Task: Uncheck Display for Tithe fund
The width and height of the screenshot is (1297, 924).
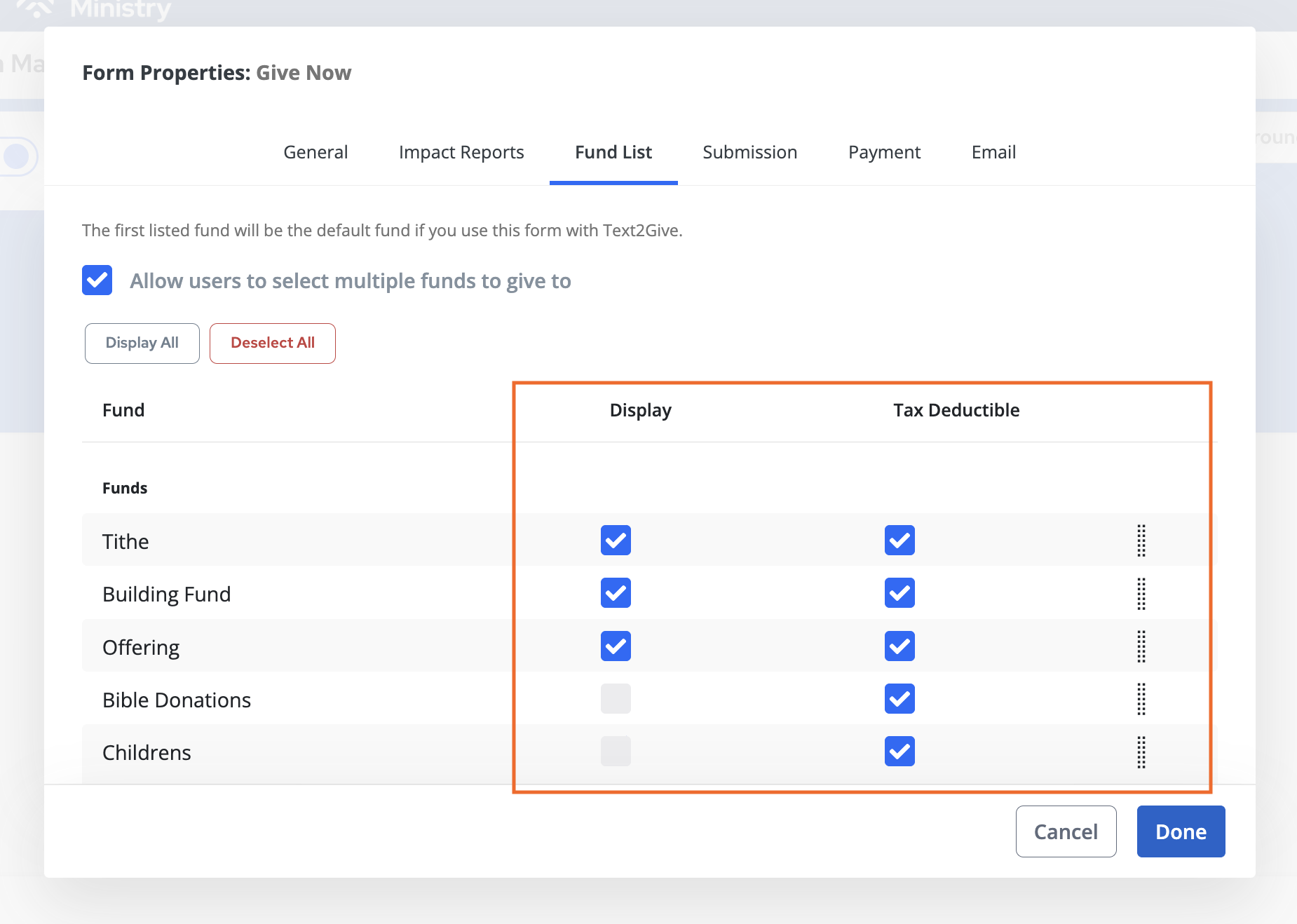Action: 616,541
